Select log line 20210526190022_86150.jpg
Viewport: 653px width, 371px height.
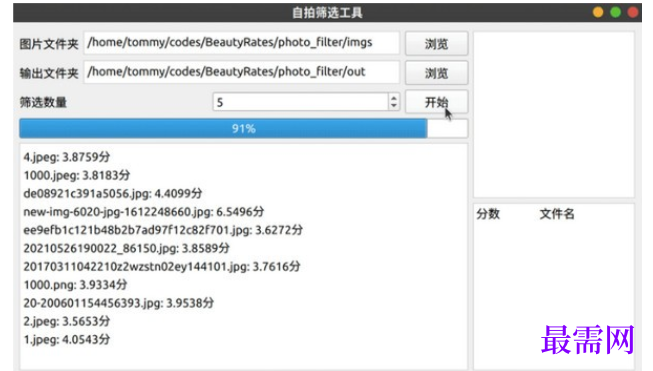tap(127, 249)
